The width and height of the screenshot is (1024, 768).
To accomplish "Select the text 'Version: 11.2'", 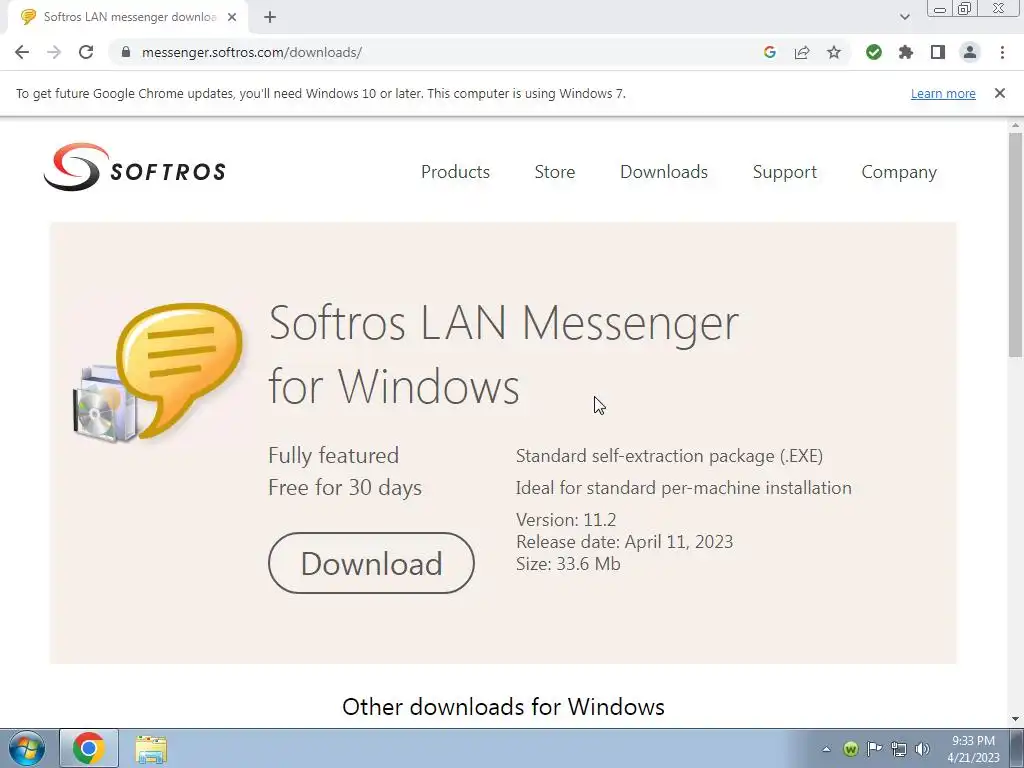I will [x=566, y=520].
